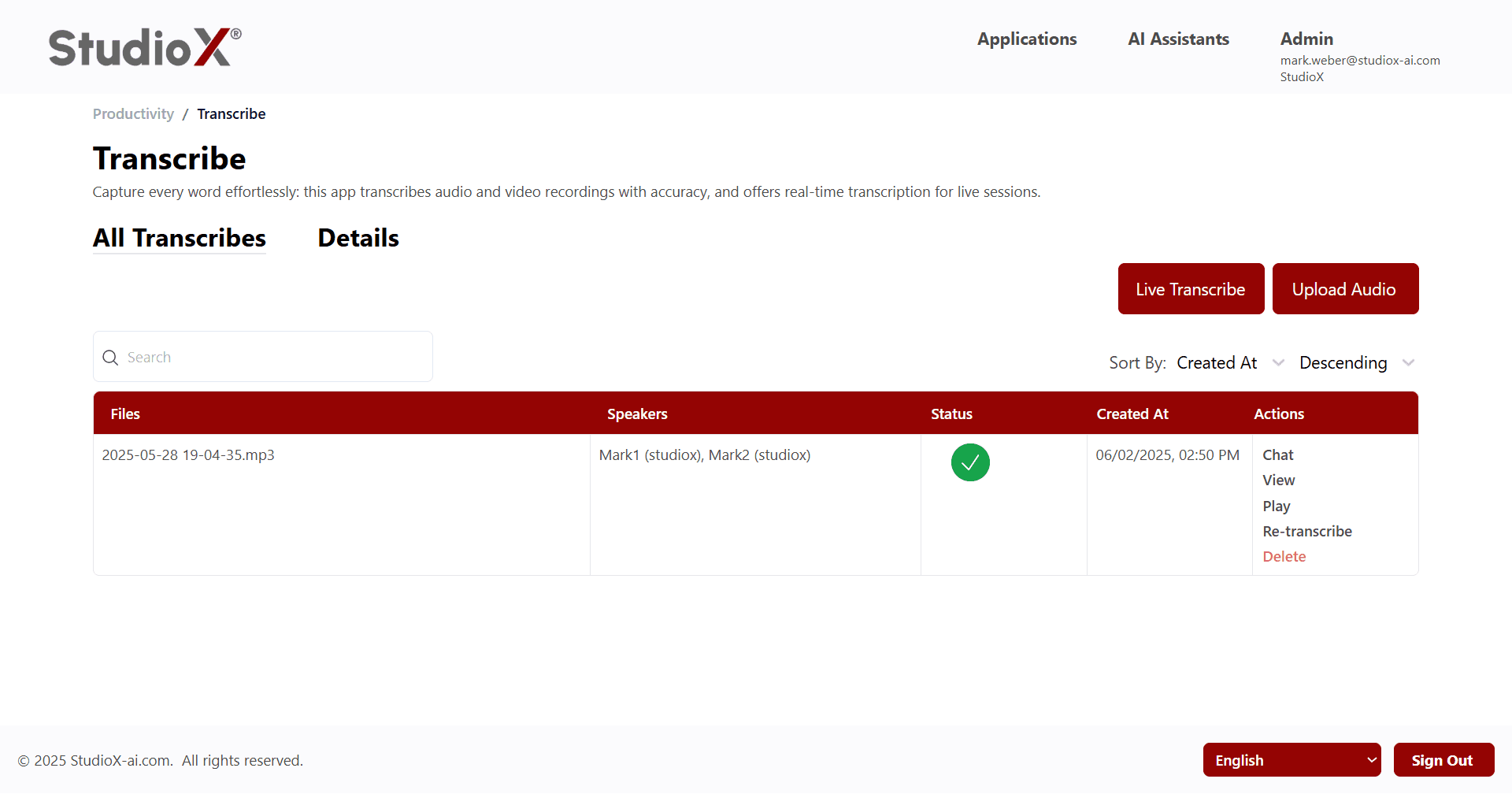Click the green success status checkmark

[969, 462]
